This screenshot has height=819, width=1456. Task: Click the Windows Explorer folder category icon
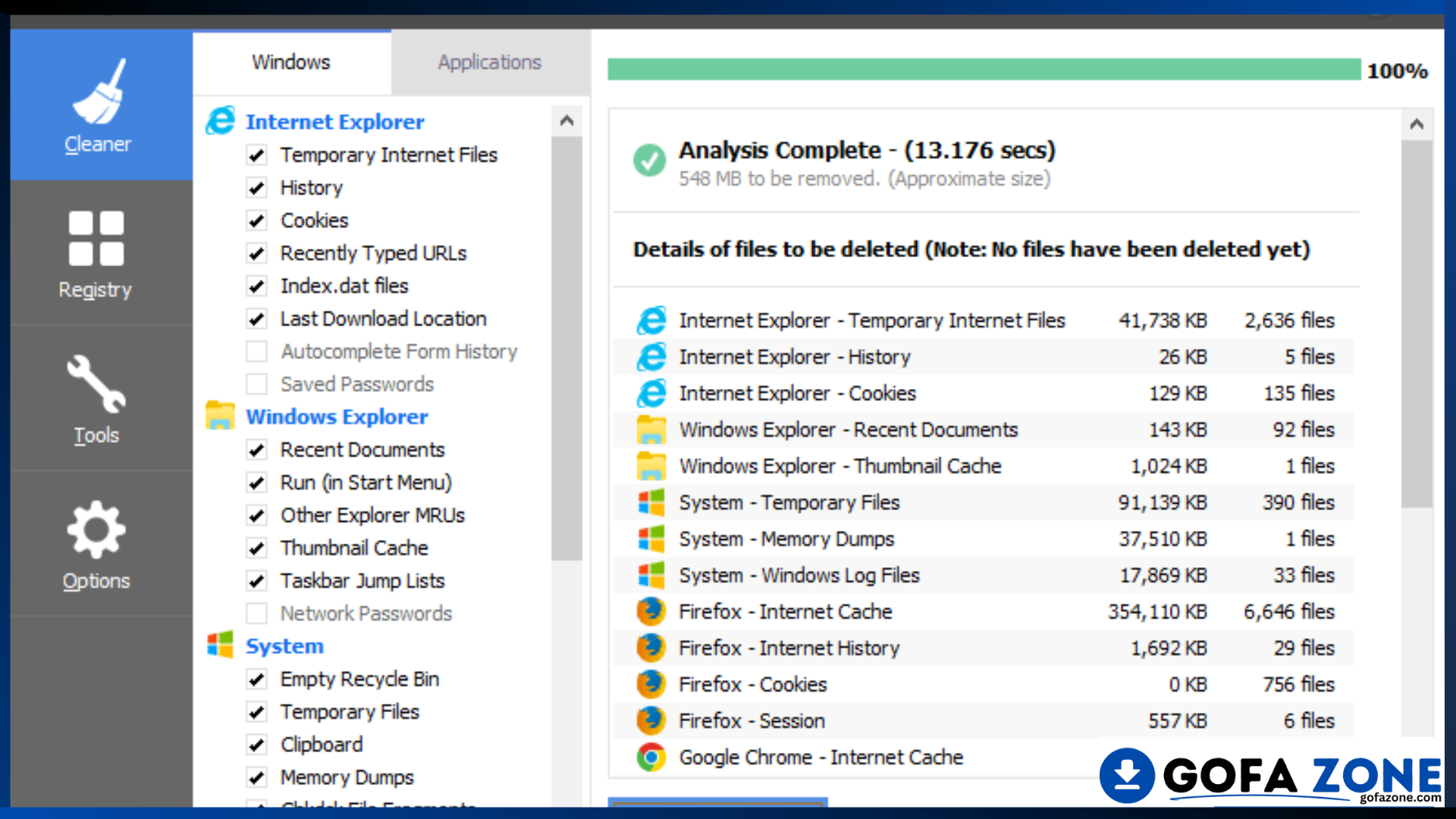tap(221, 416)
